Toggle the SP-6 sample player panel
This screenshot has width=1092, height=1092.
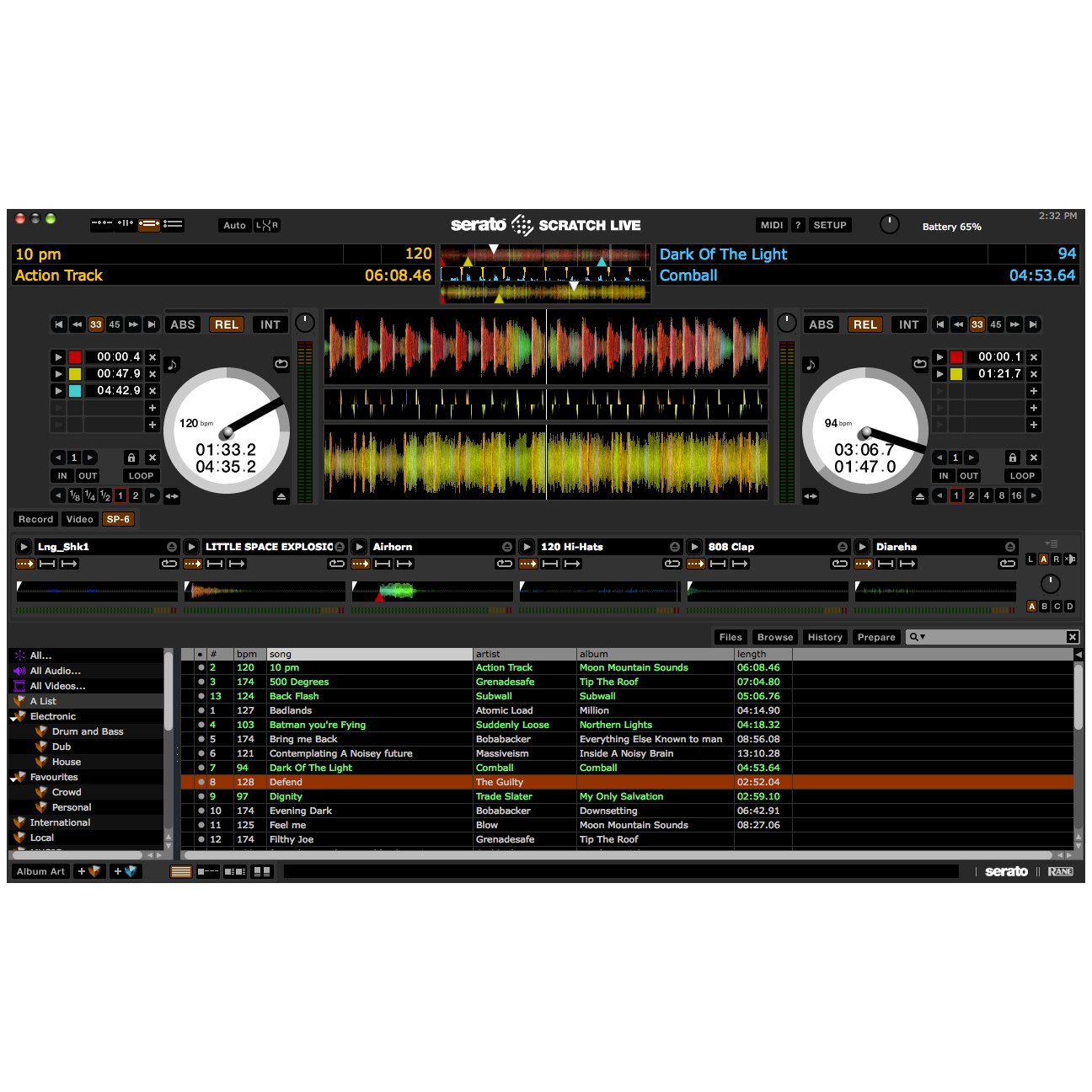[x=118, y=520]
